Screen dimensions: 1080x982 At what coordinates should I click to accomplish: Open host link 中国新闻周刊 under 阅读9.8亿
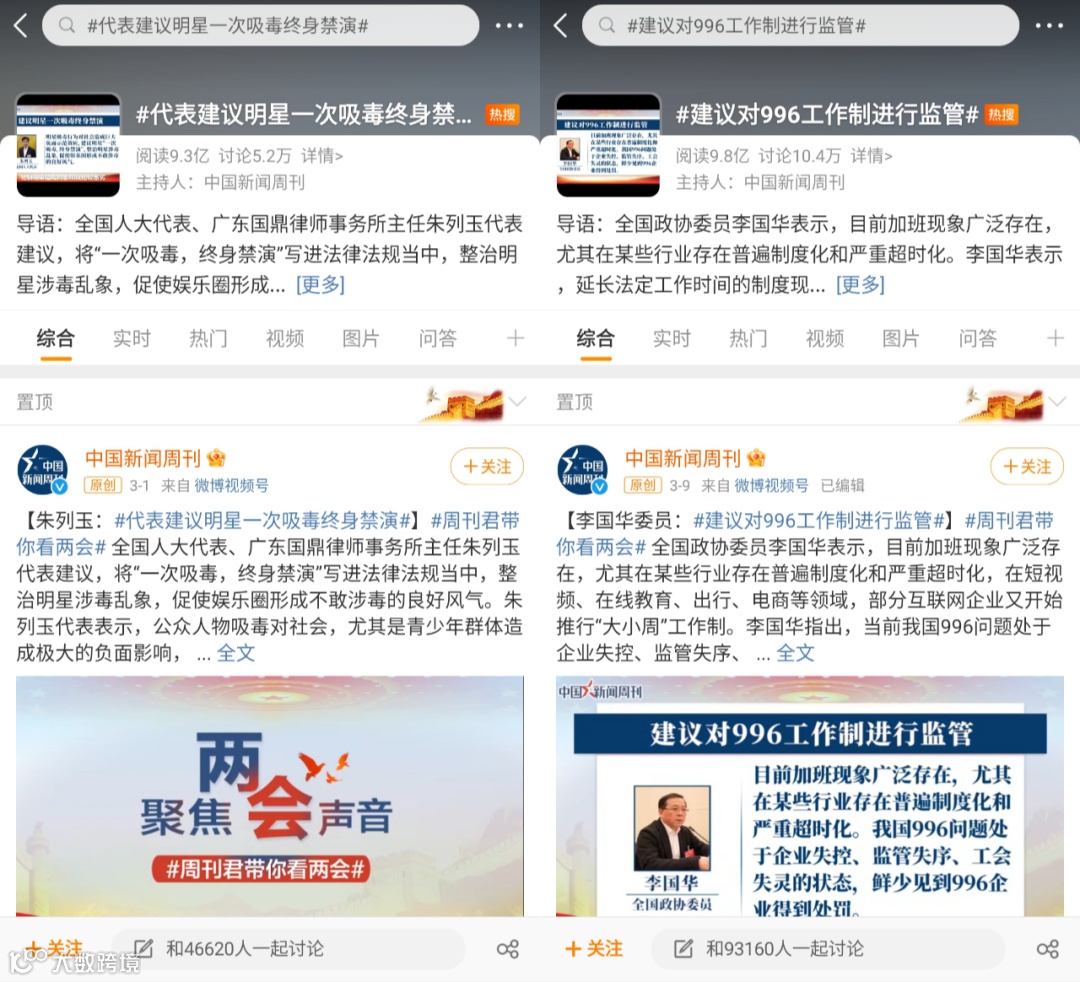click(x=794, y=182)
